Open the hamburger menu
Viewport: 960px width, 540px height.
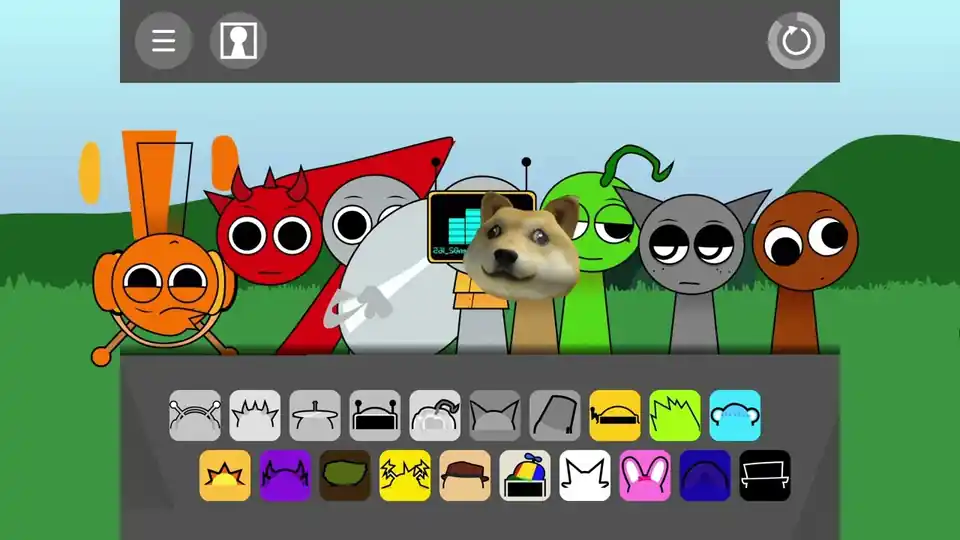coord(163,41)
